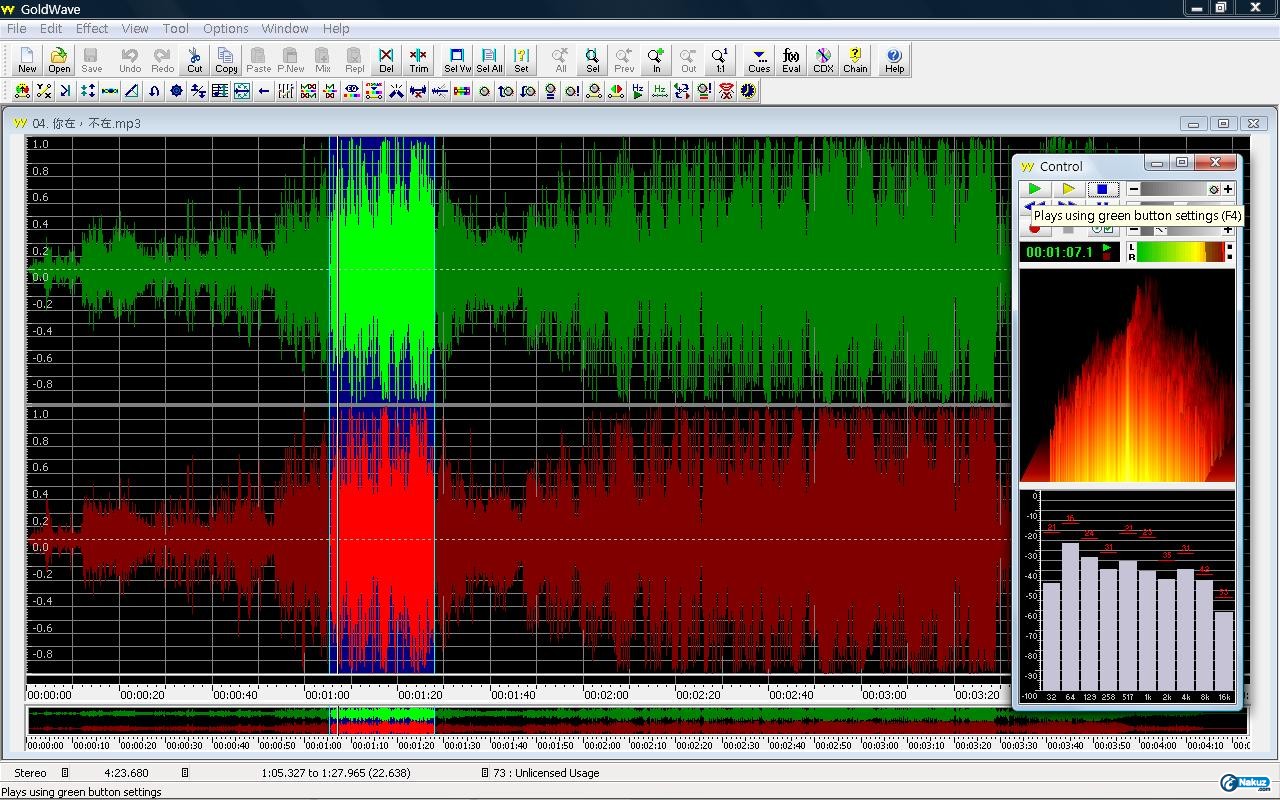Viewport: 1280px width, 800px height.
Task: Open the length format selector beside 4:23.680
Action: click(x=185, y=773)
